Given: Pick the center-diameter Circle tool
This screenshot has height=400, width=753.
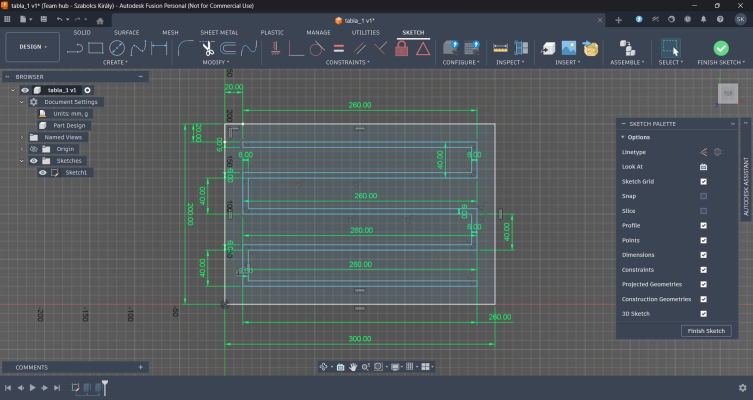Looking at the screenshot, I should click(x=117, y=47).
